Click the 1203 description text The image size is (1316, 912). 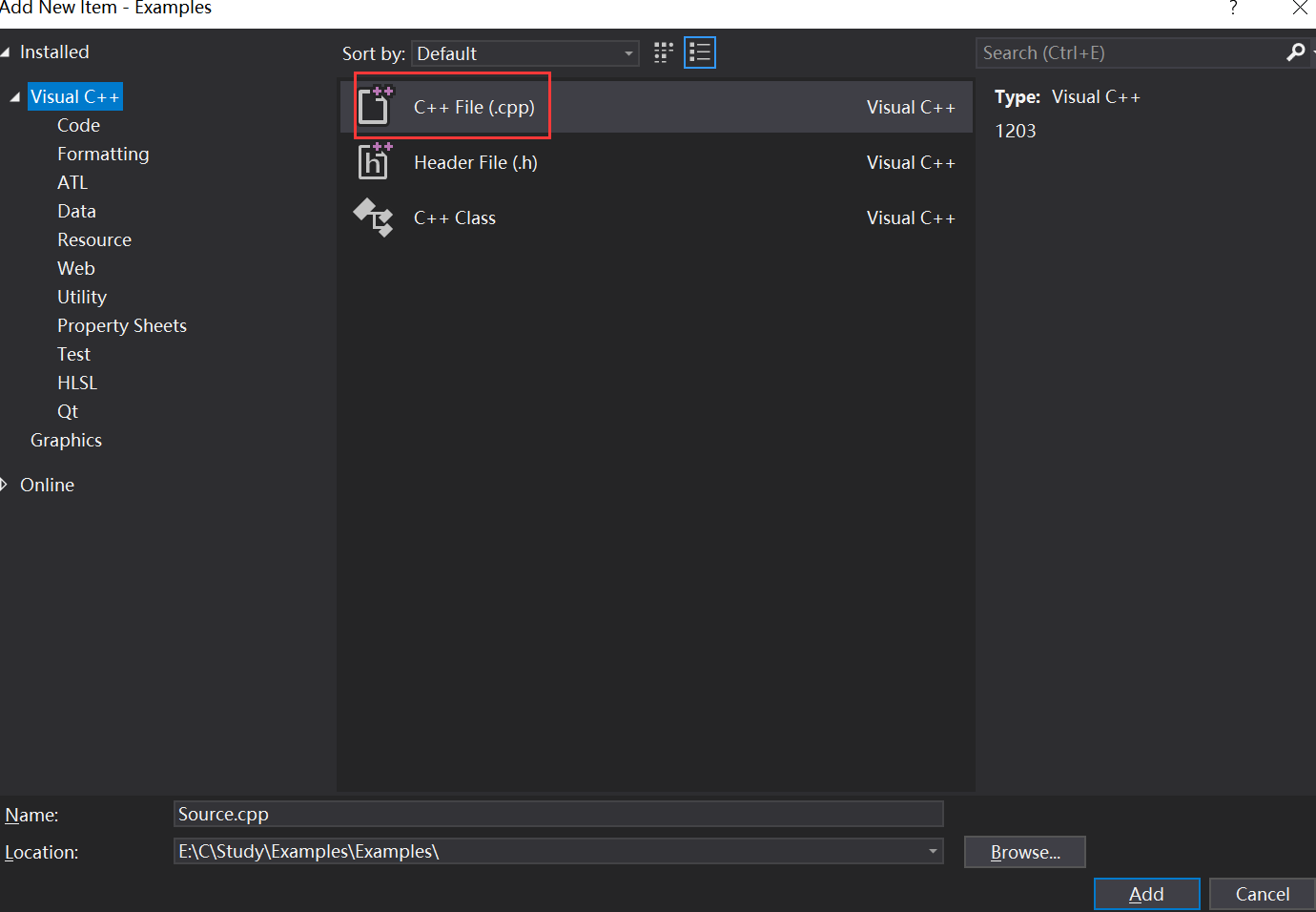click(1016, 131)
